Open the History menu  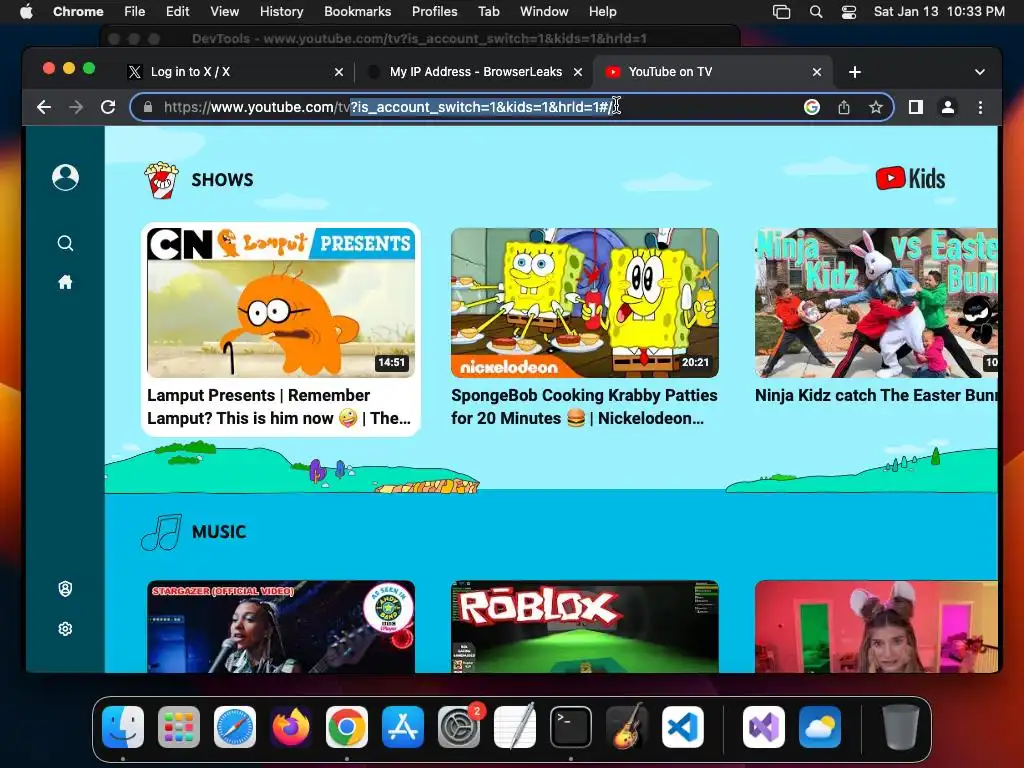click(281, 12)
